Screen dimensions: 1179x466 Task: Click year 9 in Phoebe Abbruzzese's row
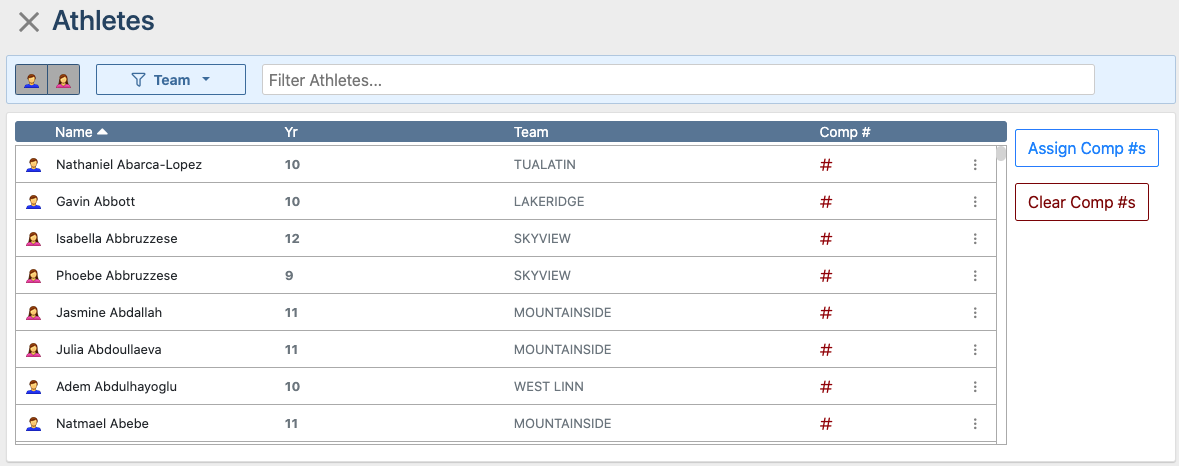(289, 276)
